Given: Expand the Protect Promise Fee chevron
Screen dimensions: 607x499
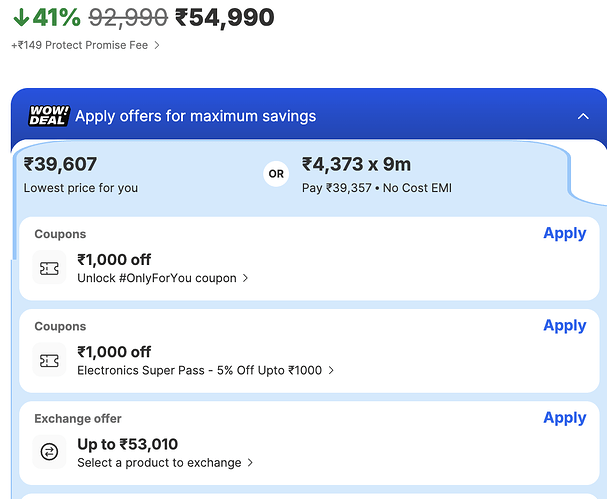Looking at the screenshot, I should click(156, 45).
